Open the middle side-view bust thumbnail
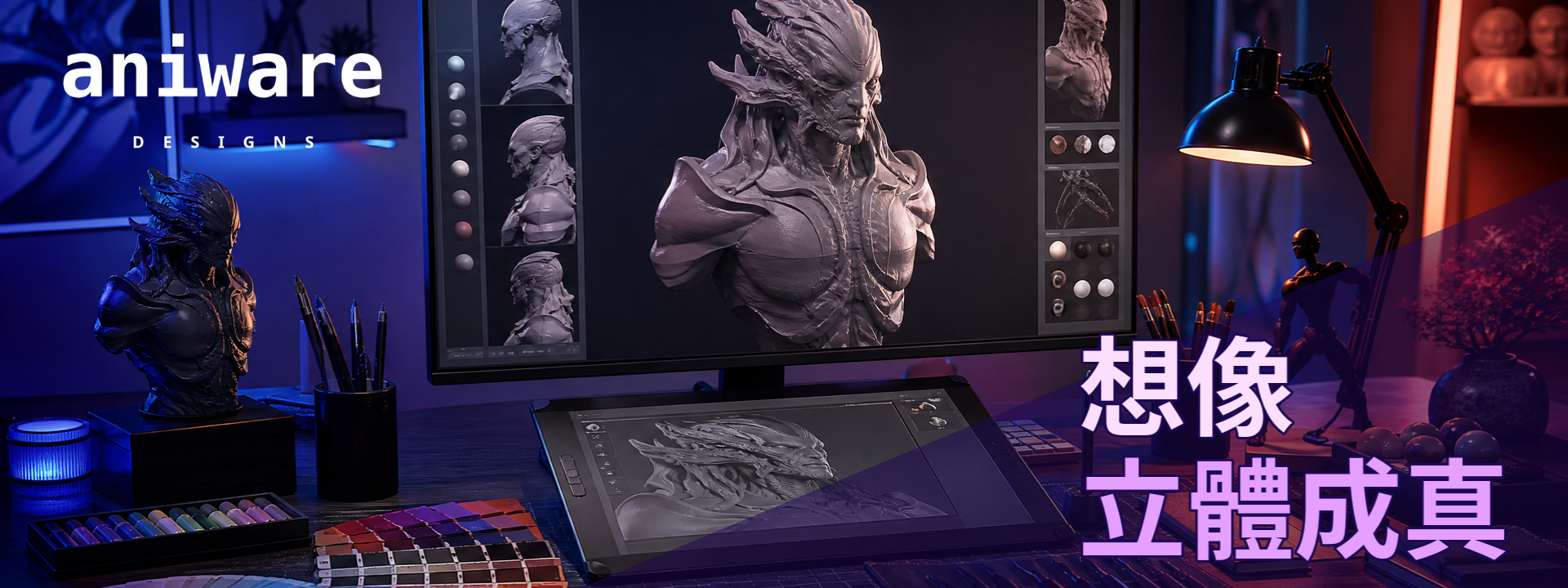The image size is (1568, 588). pyautogui.click(x=530, y=176)
